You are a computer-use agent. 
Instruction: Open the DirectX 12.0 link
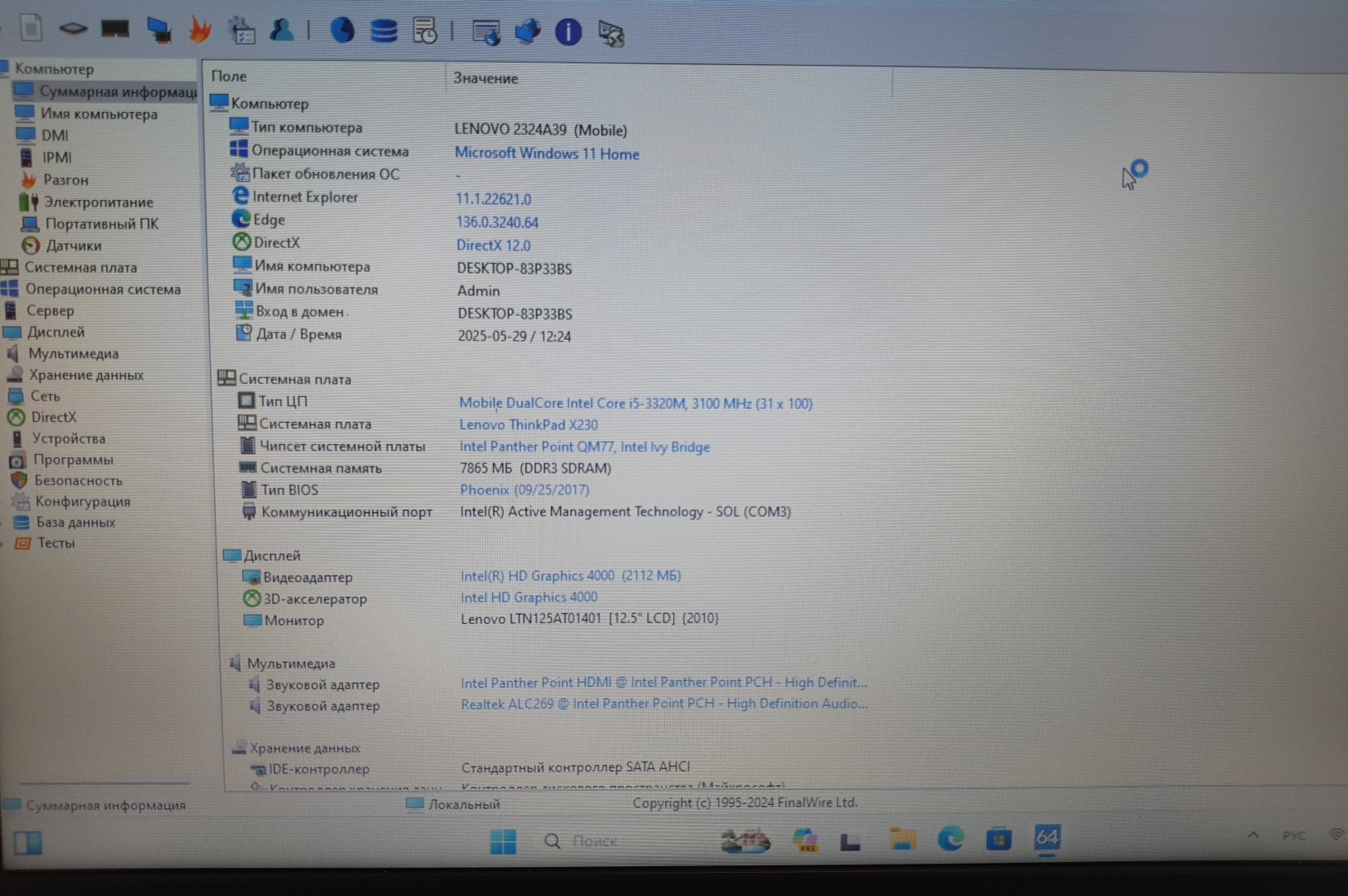click(493, 246)
